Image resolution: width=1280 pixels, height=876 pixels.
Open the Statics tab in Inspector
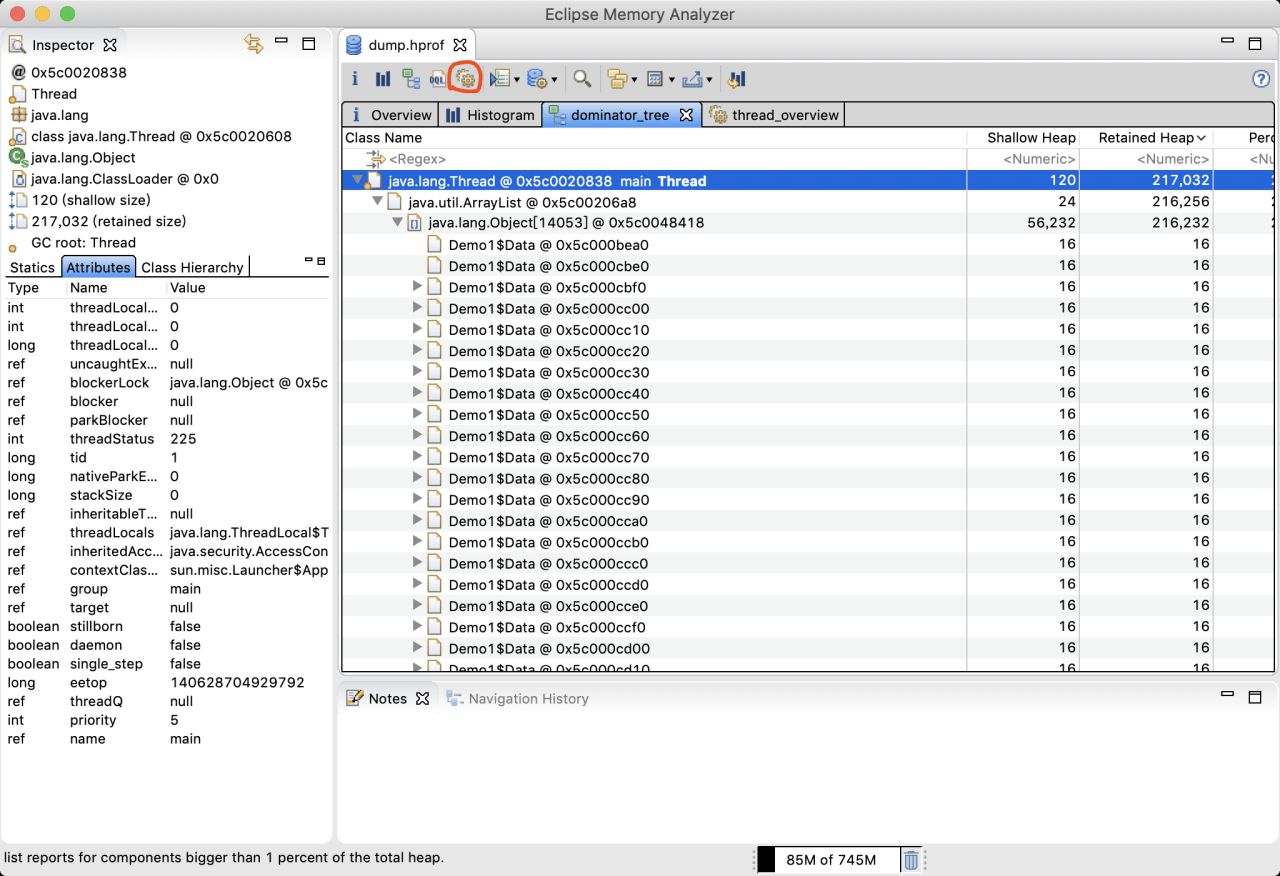point(32,267)
